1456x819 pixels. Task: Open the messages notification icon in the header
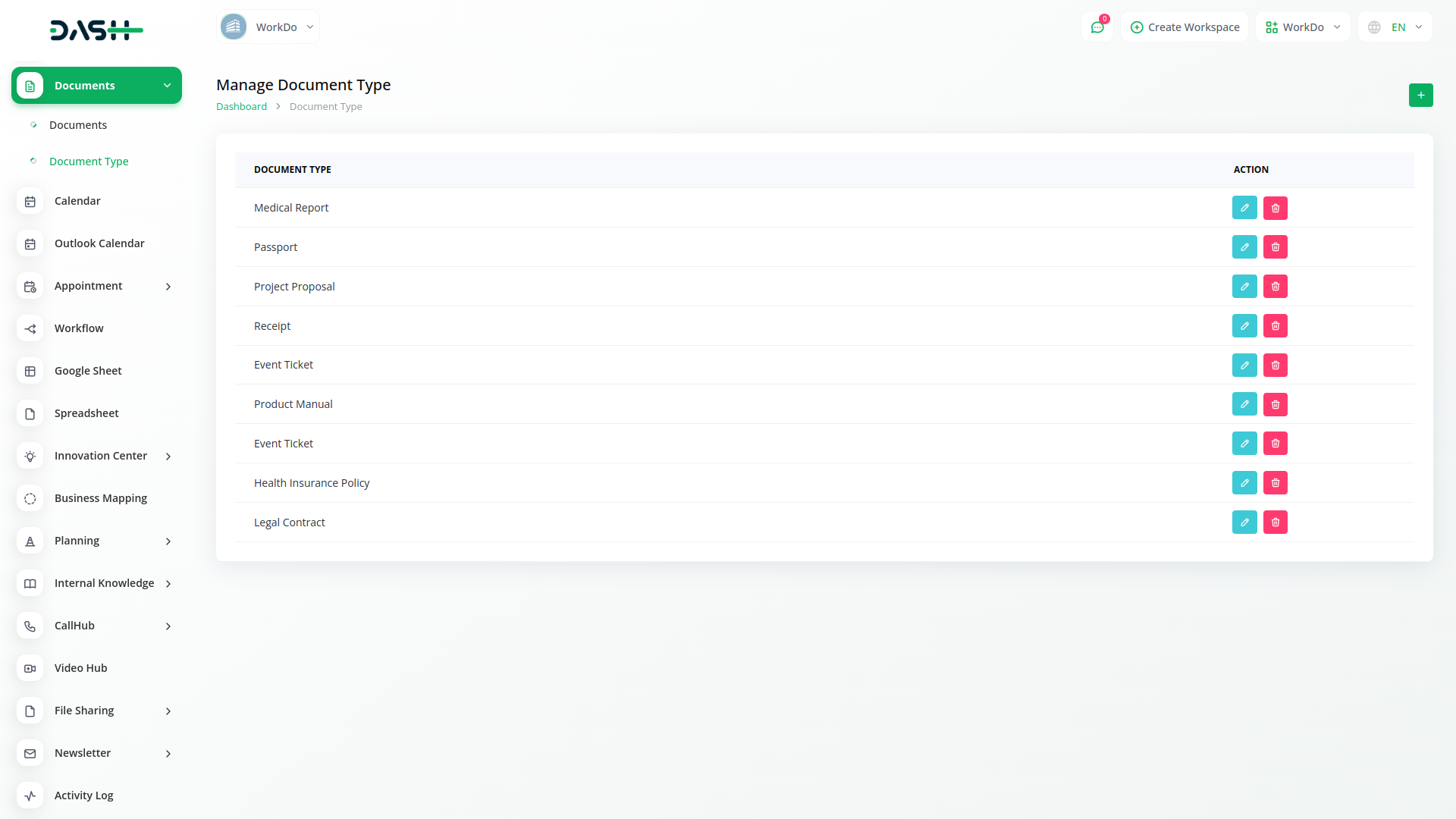click(x=1097, y=27)
